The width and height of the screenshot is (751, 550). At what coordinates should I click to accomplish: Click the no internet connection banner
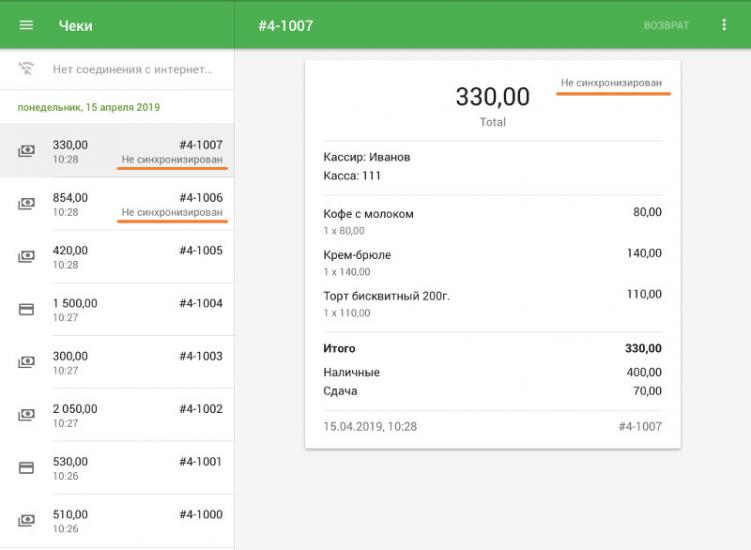tap(132, 69)
